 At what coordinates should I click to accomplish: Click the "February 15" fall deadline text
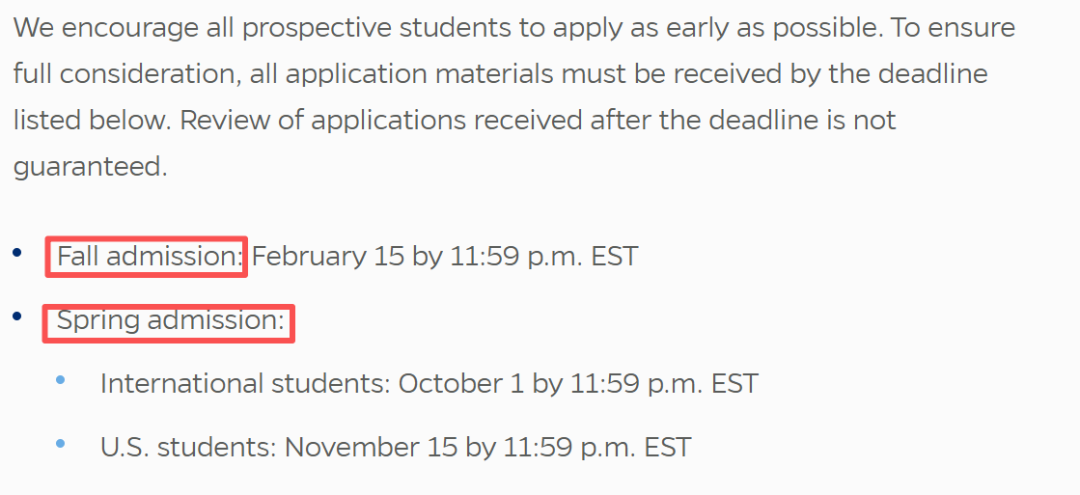pos(326,257)
